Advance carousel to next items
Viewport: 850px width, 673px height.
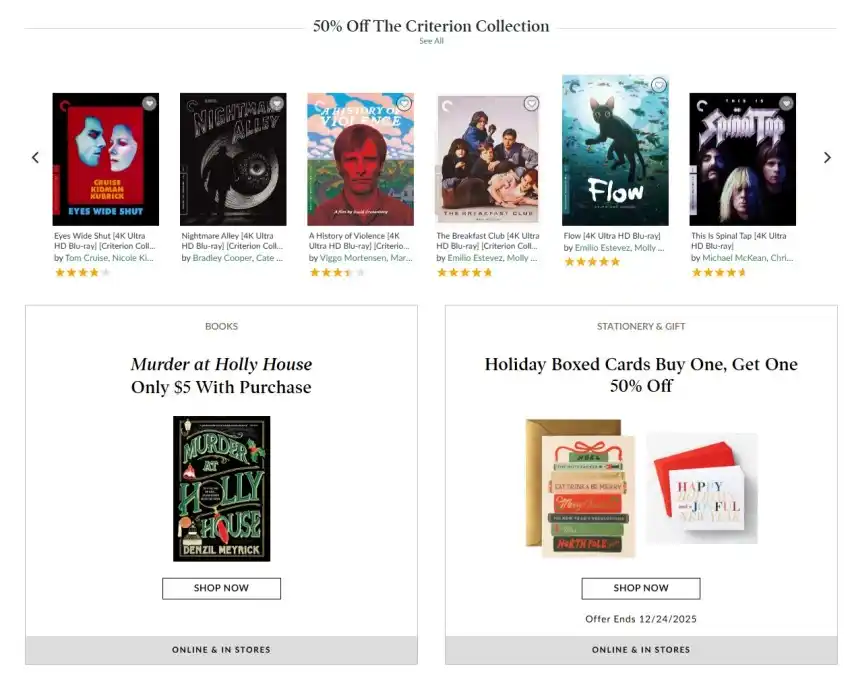point(827,157)
